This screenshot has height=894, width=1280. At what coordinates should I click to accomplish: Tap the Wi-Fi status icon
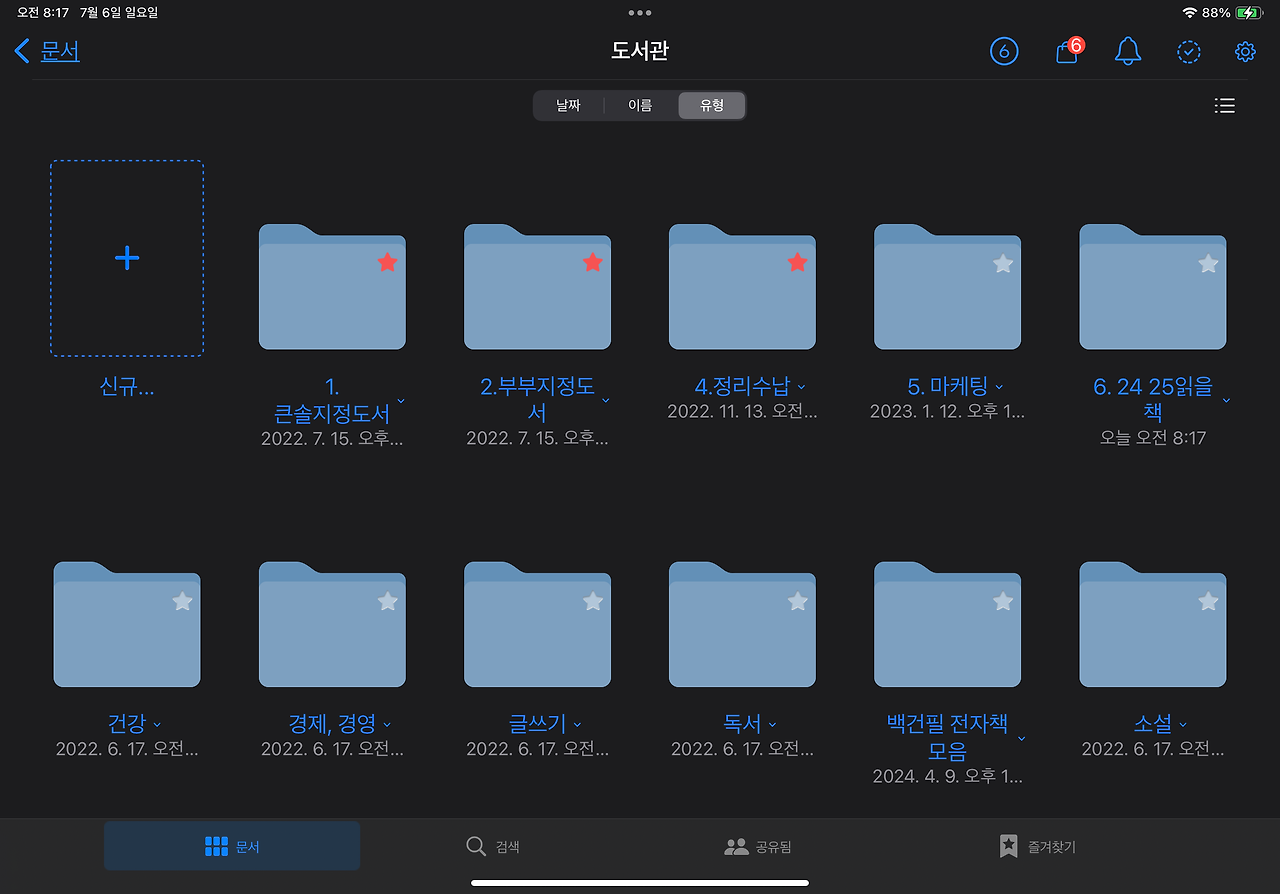coord(1189,13)
